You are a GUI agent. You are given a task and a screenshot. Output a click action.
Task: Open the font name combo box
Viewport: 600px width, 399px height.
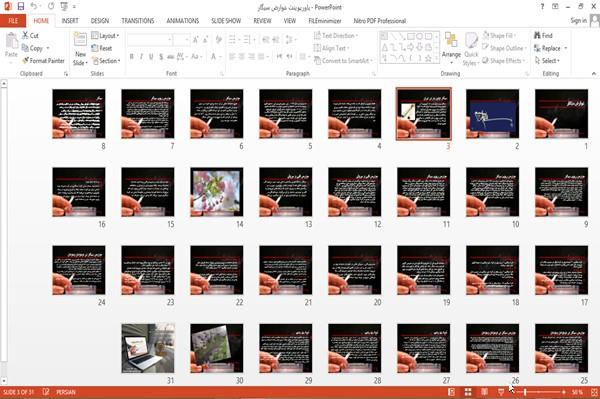coord(149,39)
